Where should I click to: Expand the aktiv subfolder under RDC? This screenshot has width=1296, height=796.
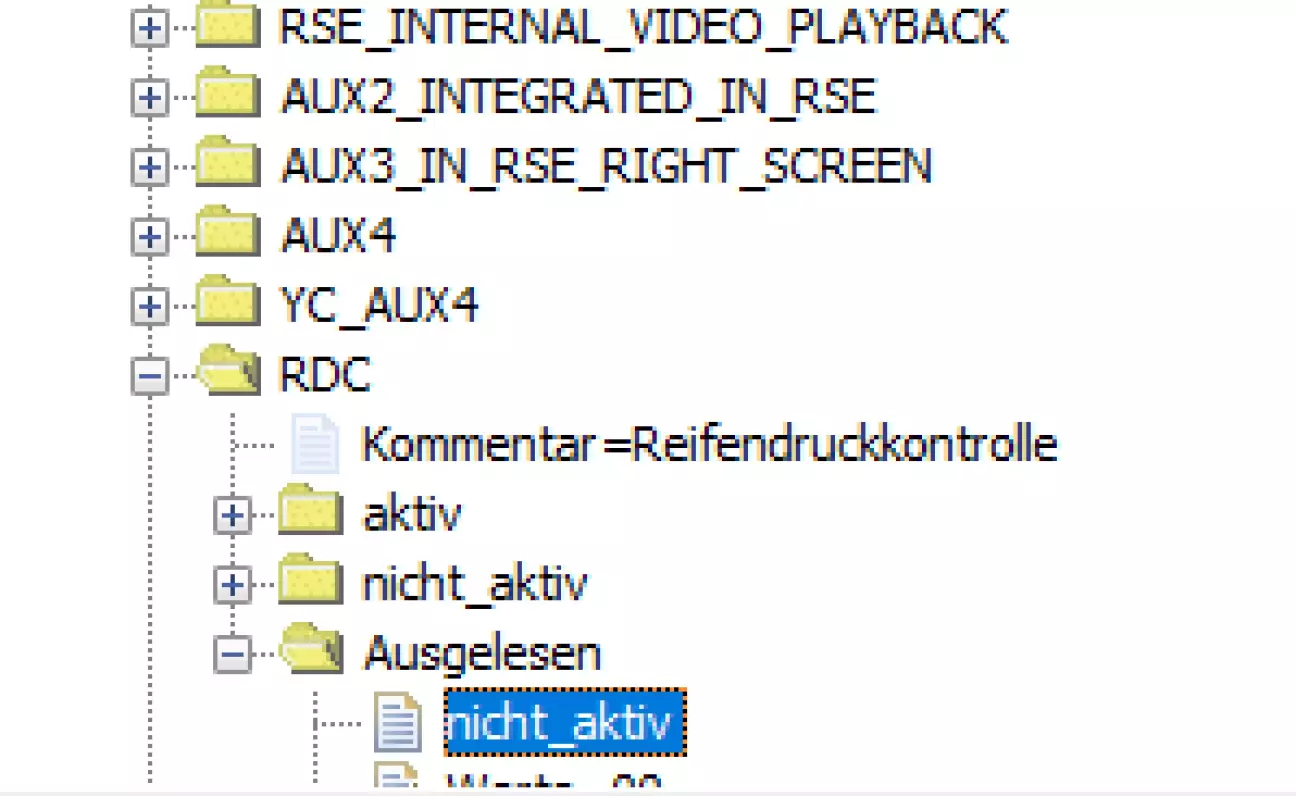(x=232, y=515)
